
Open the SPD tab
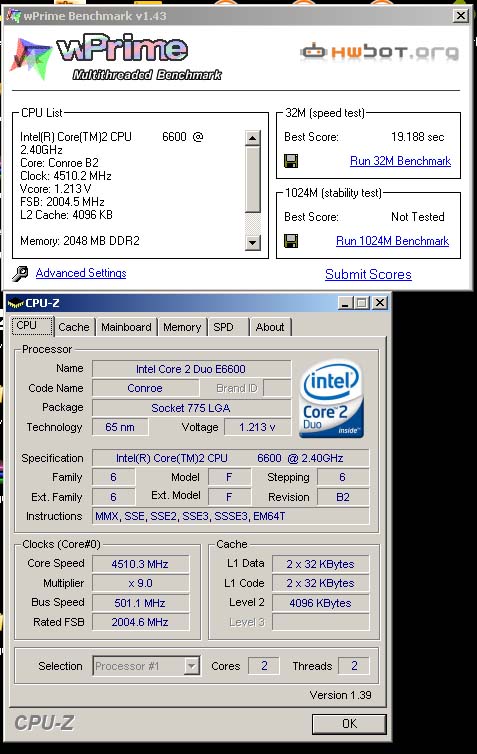[x=228, y=327]
